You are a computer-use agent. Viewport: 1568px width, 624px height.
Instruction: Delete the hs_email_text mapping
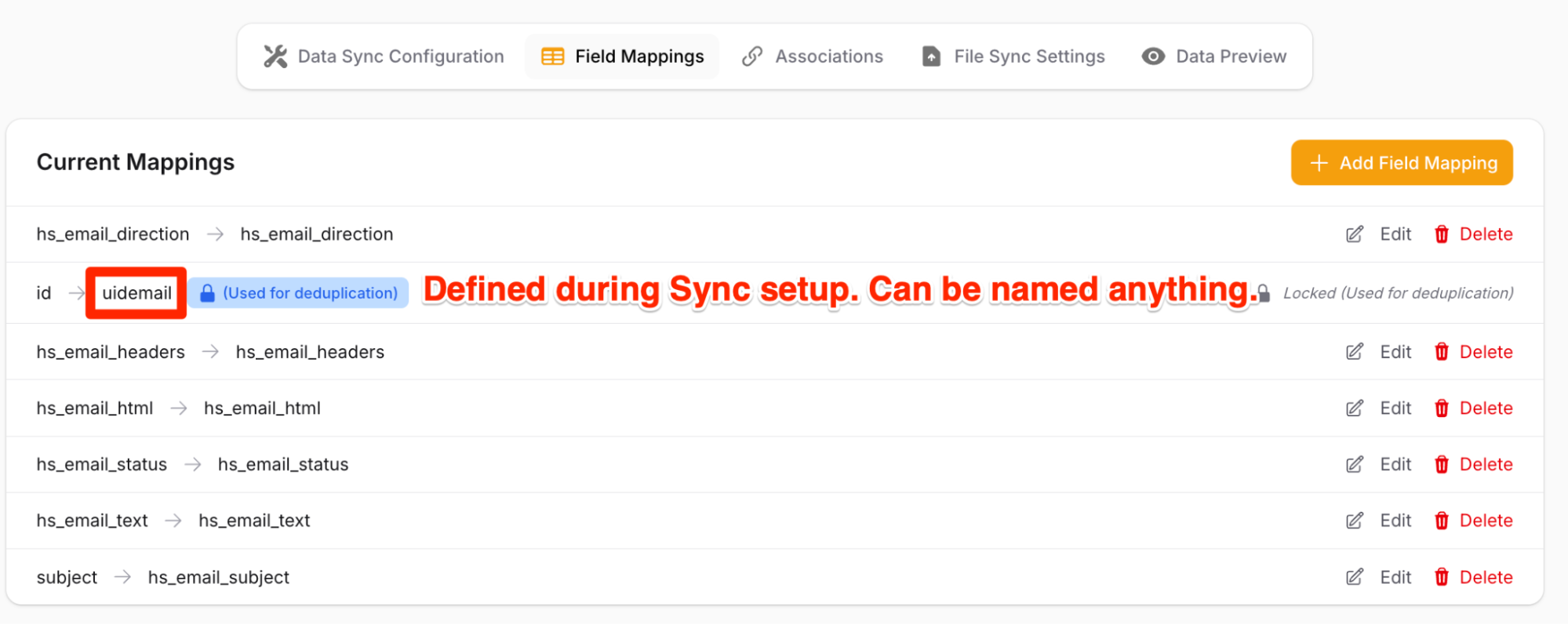tap(1473, 521)
